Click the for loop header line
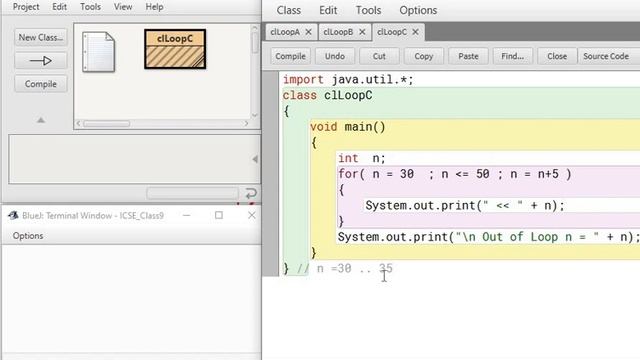This screenshot has height=360, width=640. tap(455, 174)
